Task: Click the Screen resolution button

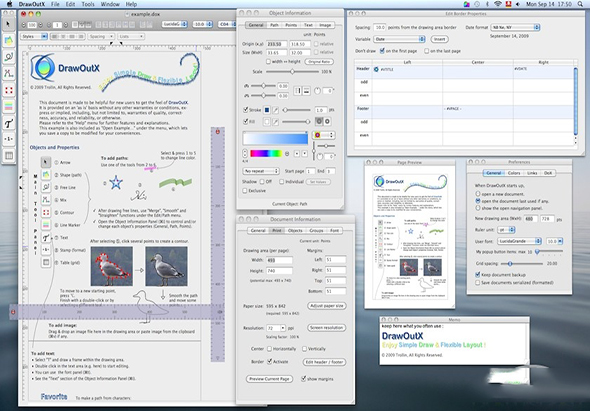Action: (327, 328)
